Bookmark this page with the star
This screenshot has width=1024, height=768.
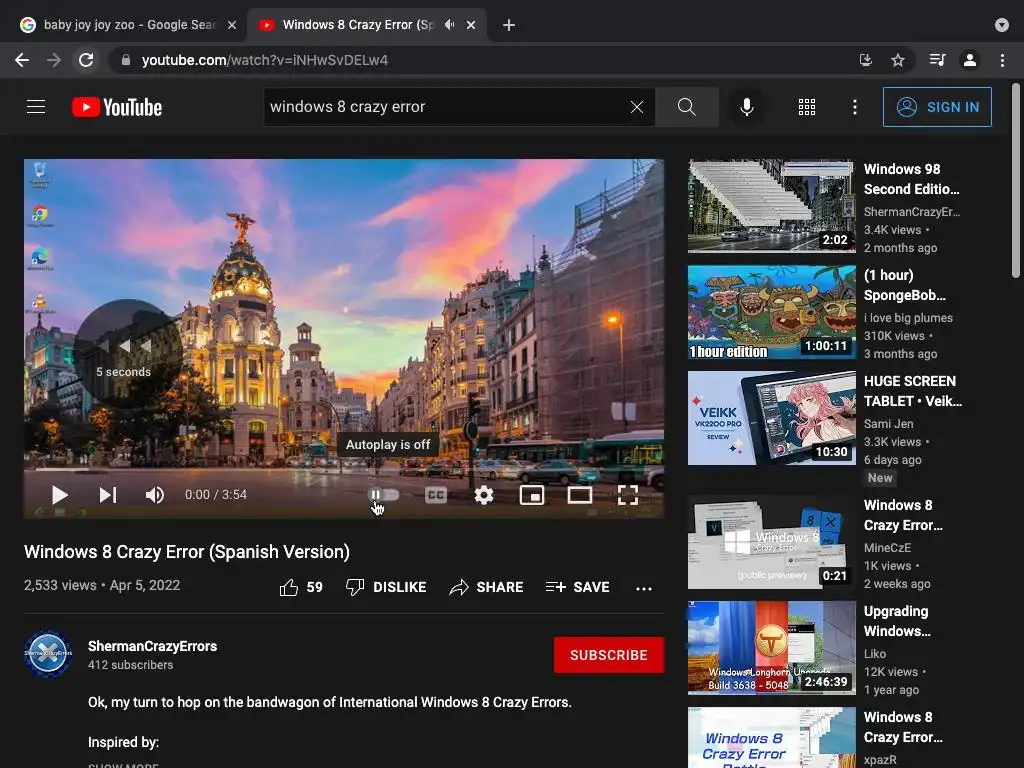(x=898, y=60)
